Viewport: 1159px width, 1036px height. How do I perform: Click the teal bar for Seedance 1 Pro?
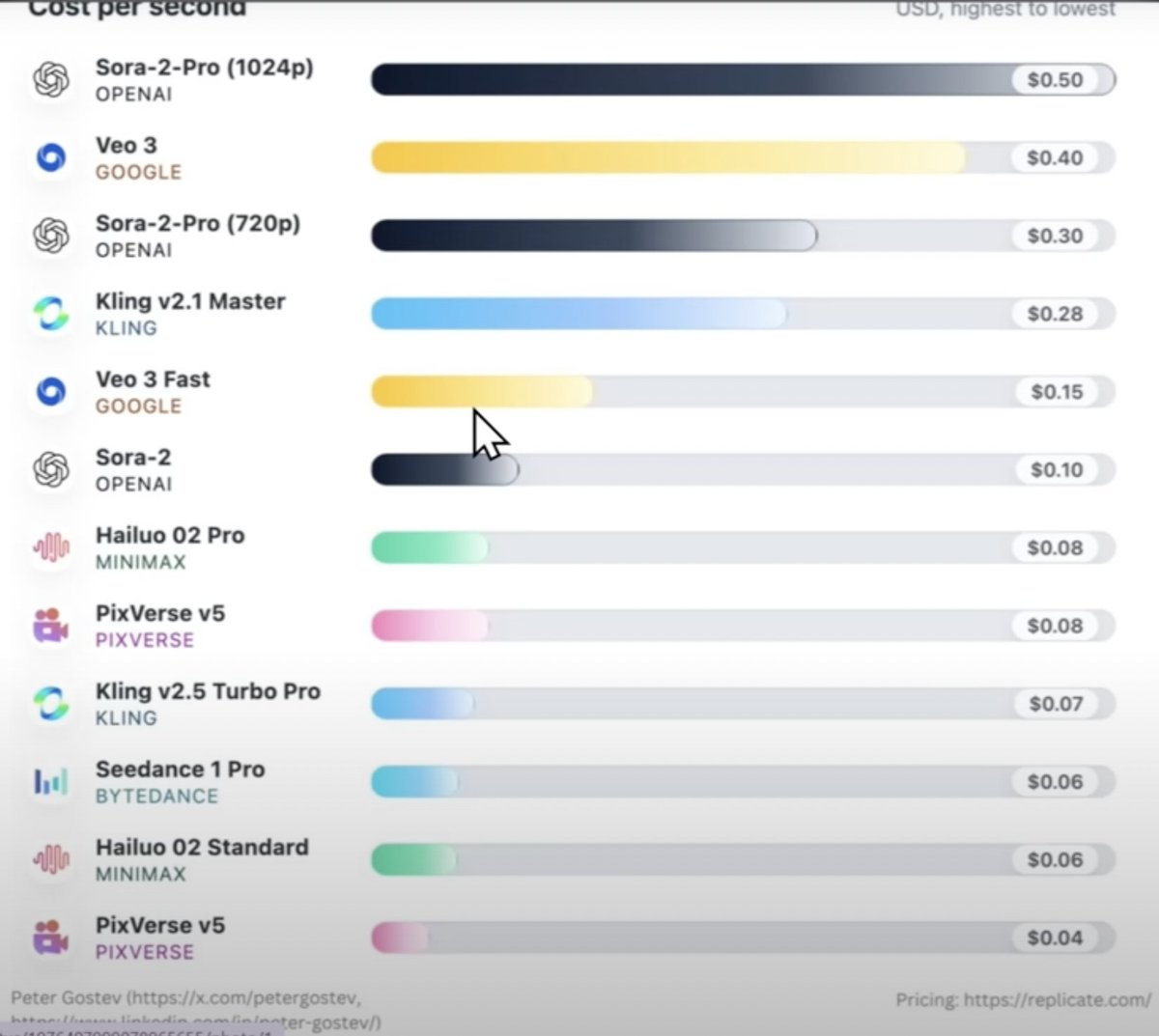pyautogui.click(x=414, y=781)
